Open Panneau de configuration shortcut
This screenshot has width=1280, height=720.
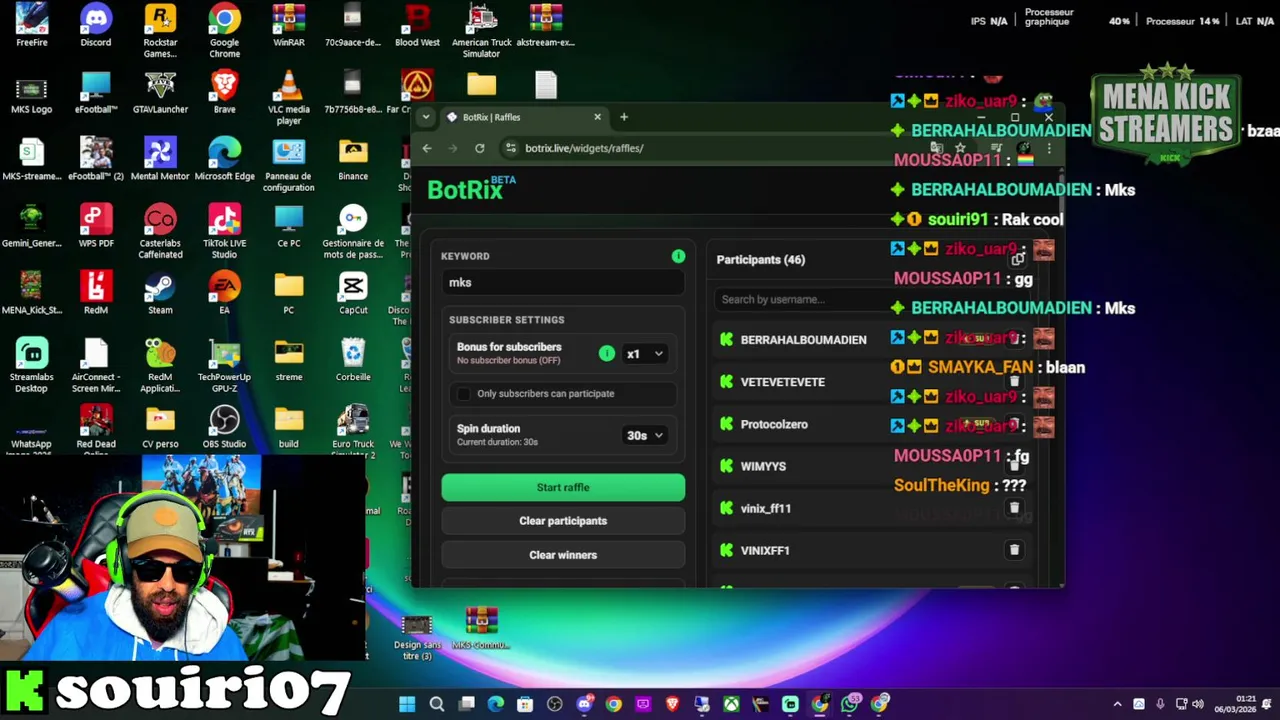[x=289, y=165]
